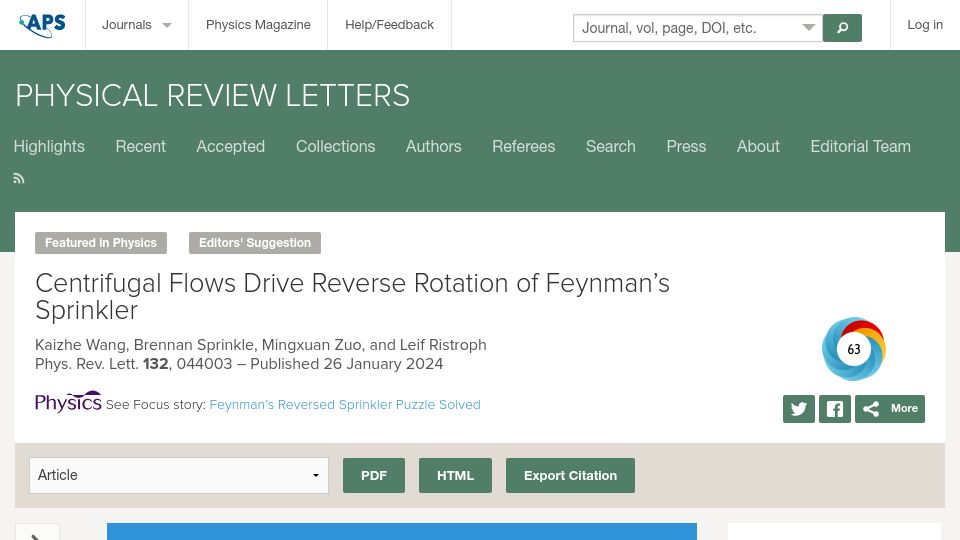The width and height of the screenshot is (960, 540).
Task: Click the Physics magazine logo
Action: tap(68, 402)
